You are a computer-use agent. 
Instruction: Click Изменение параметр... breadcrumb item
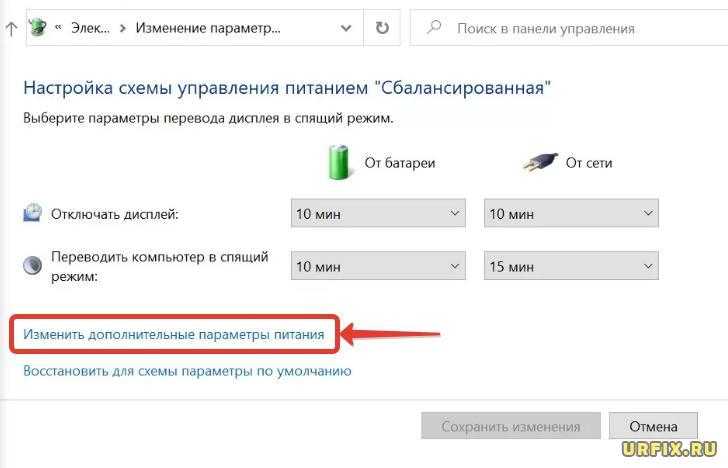[208, 28]
